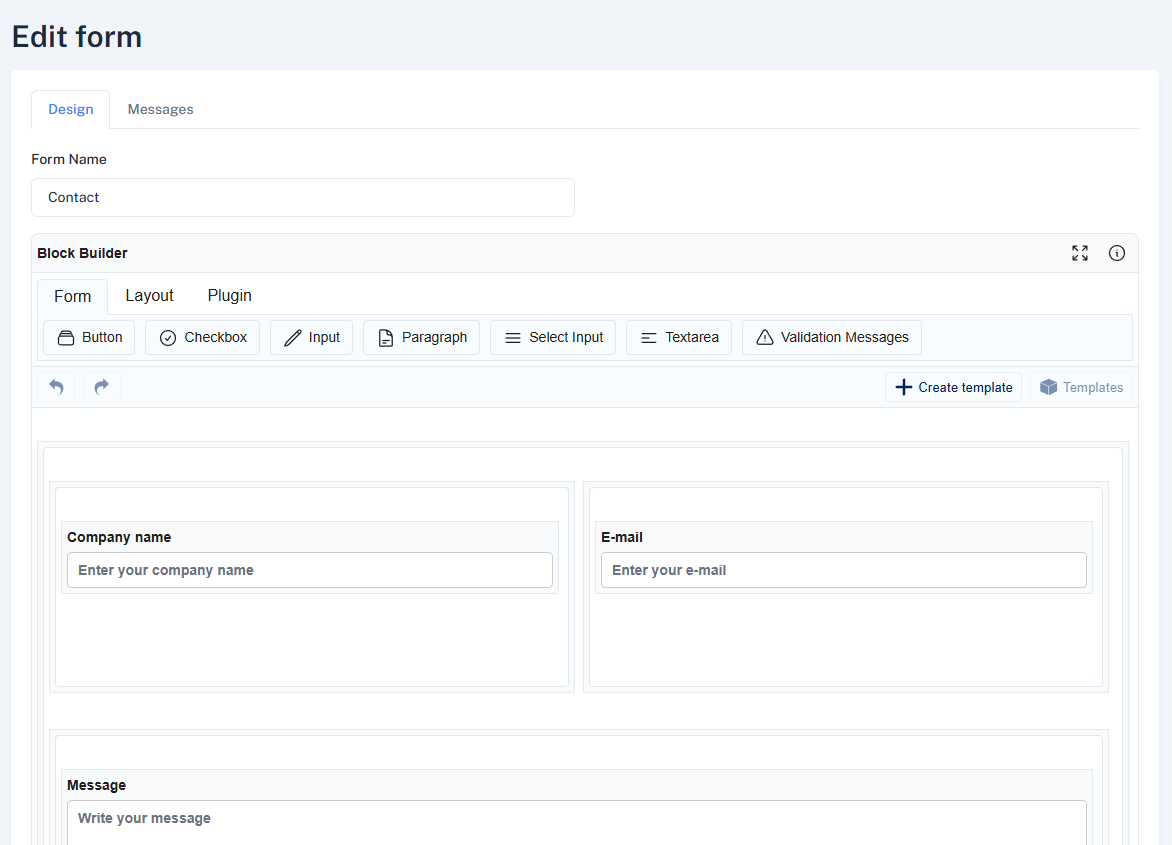This screenshot has width=1172, height=845.
Task: Return to the Design tab
Action: click(70, 109)
